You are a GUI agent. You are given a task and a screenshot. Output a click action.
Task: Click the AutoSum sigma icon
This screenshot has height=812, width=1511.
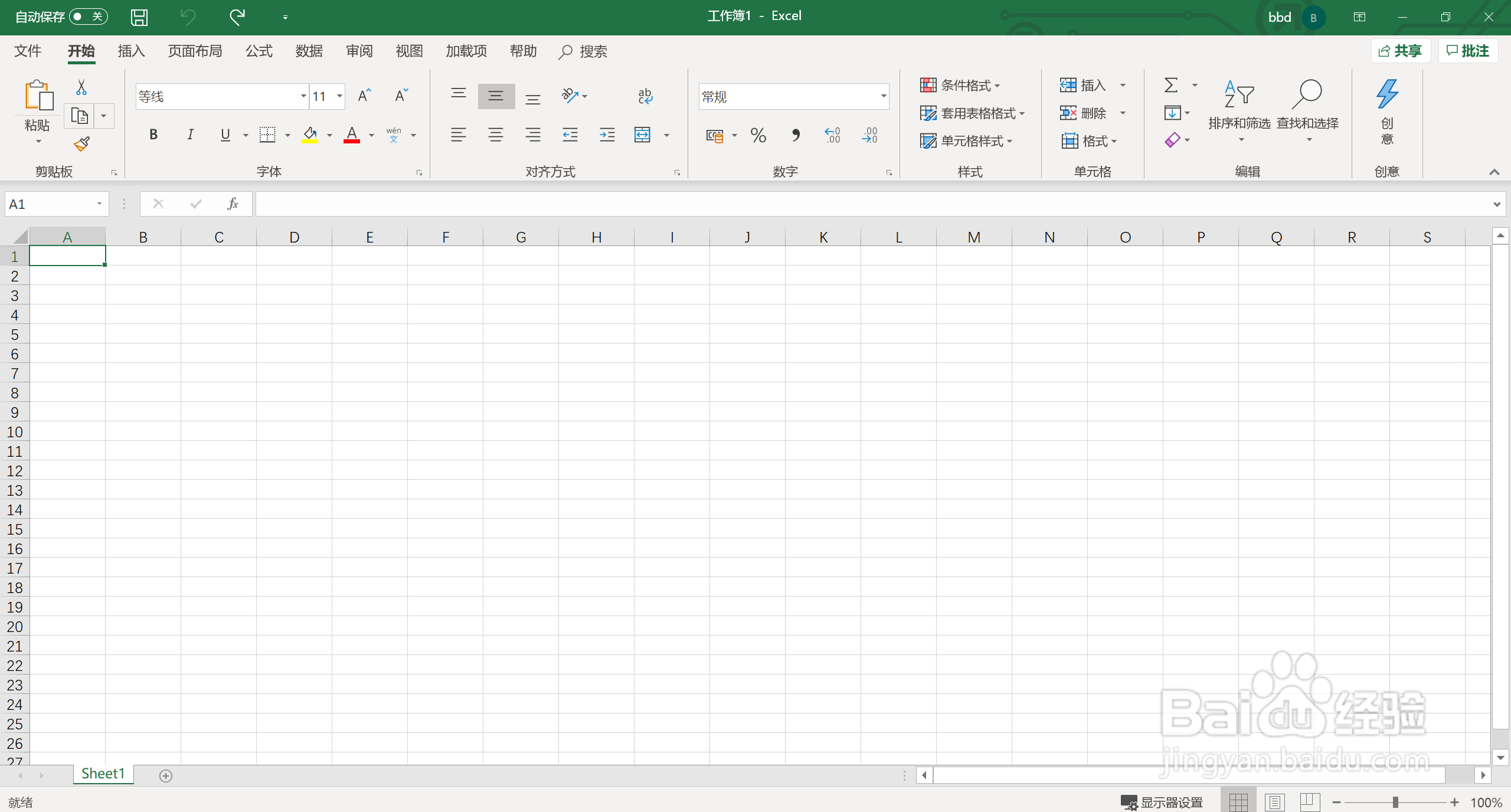click(x=1171, y=85)
